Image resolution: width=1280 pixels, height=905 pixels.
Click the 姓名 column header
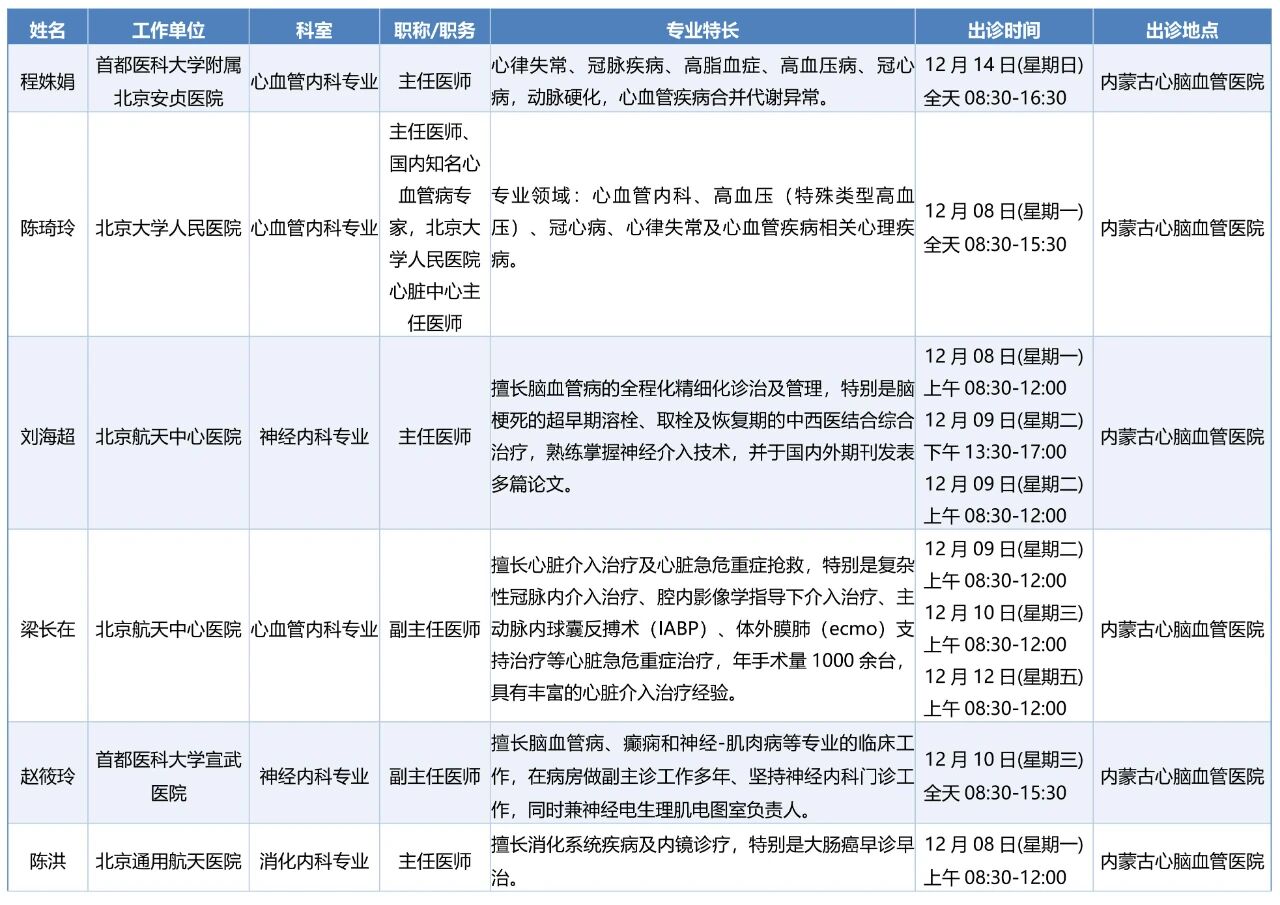[x=47, y=30]
